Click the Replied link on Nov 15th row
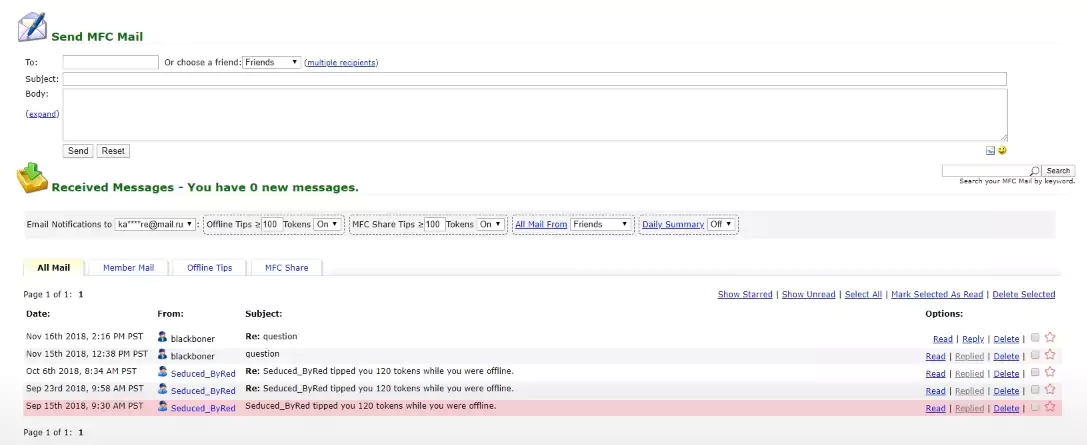 969,356
